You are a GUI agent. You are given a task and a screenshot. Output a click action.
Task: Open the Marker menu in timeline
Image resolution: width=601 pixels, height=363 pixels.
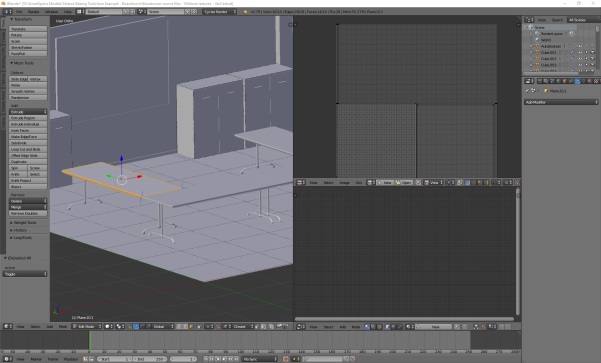tap(36, 359)
